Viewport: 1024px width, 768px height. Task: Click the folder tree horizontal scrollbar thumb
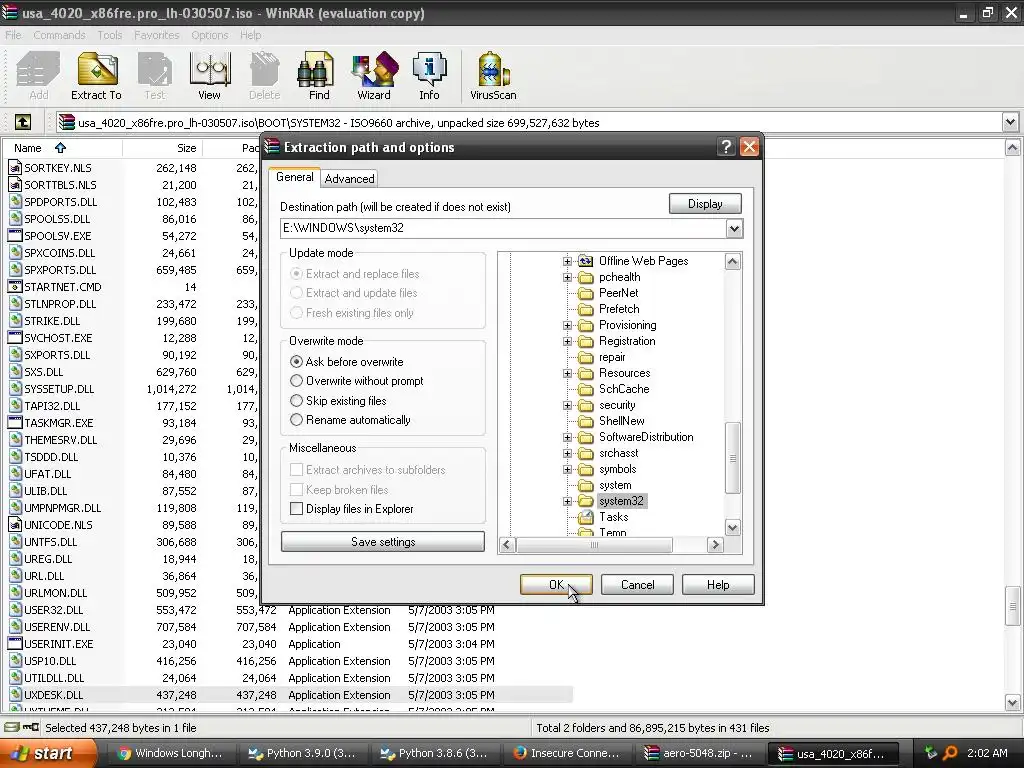point(594,545)
